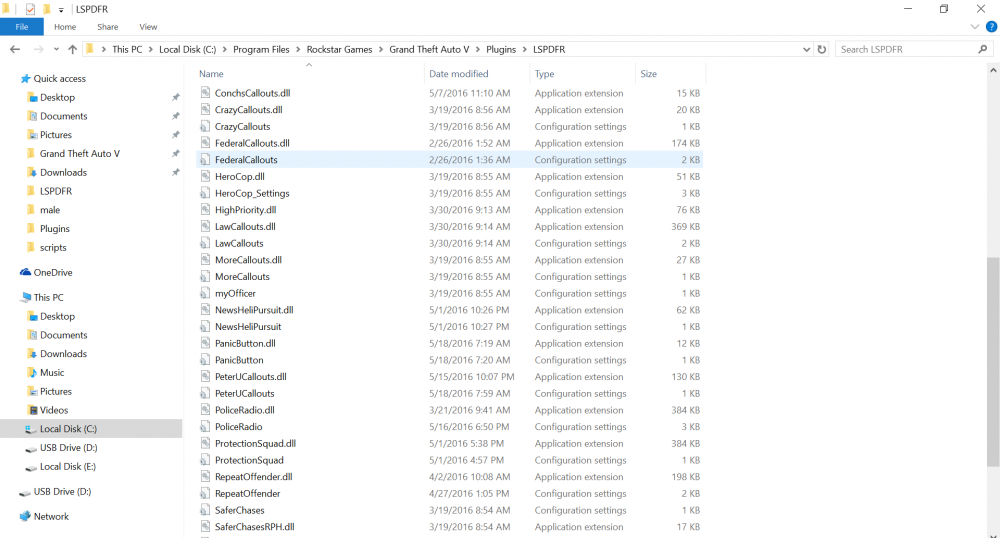
Task: Open the File menu
Action: tap(22, 27)
